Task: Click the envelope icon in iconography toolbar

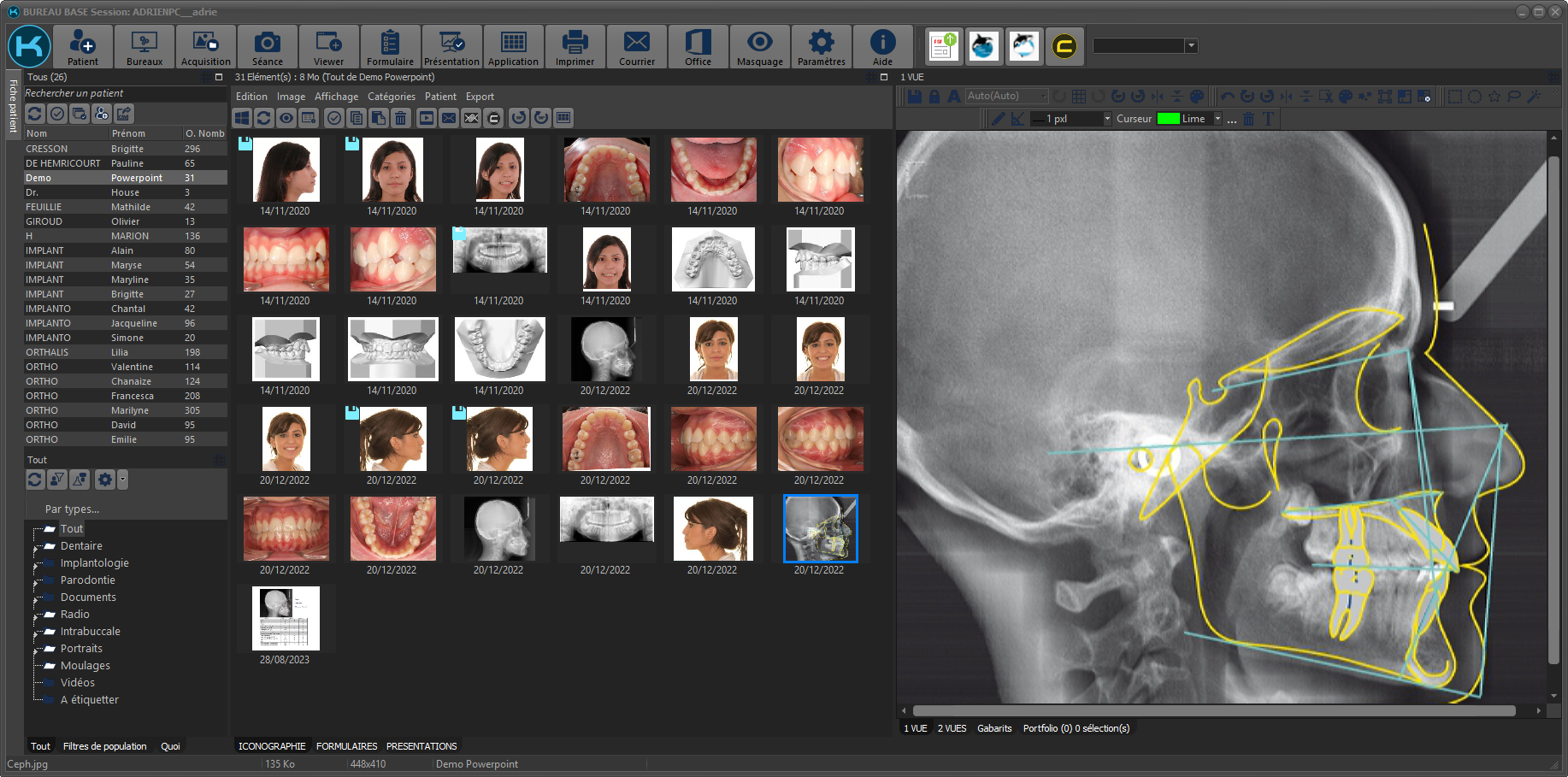Action: click(x=449, y=118)
